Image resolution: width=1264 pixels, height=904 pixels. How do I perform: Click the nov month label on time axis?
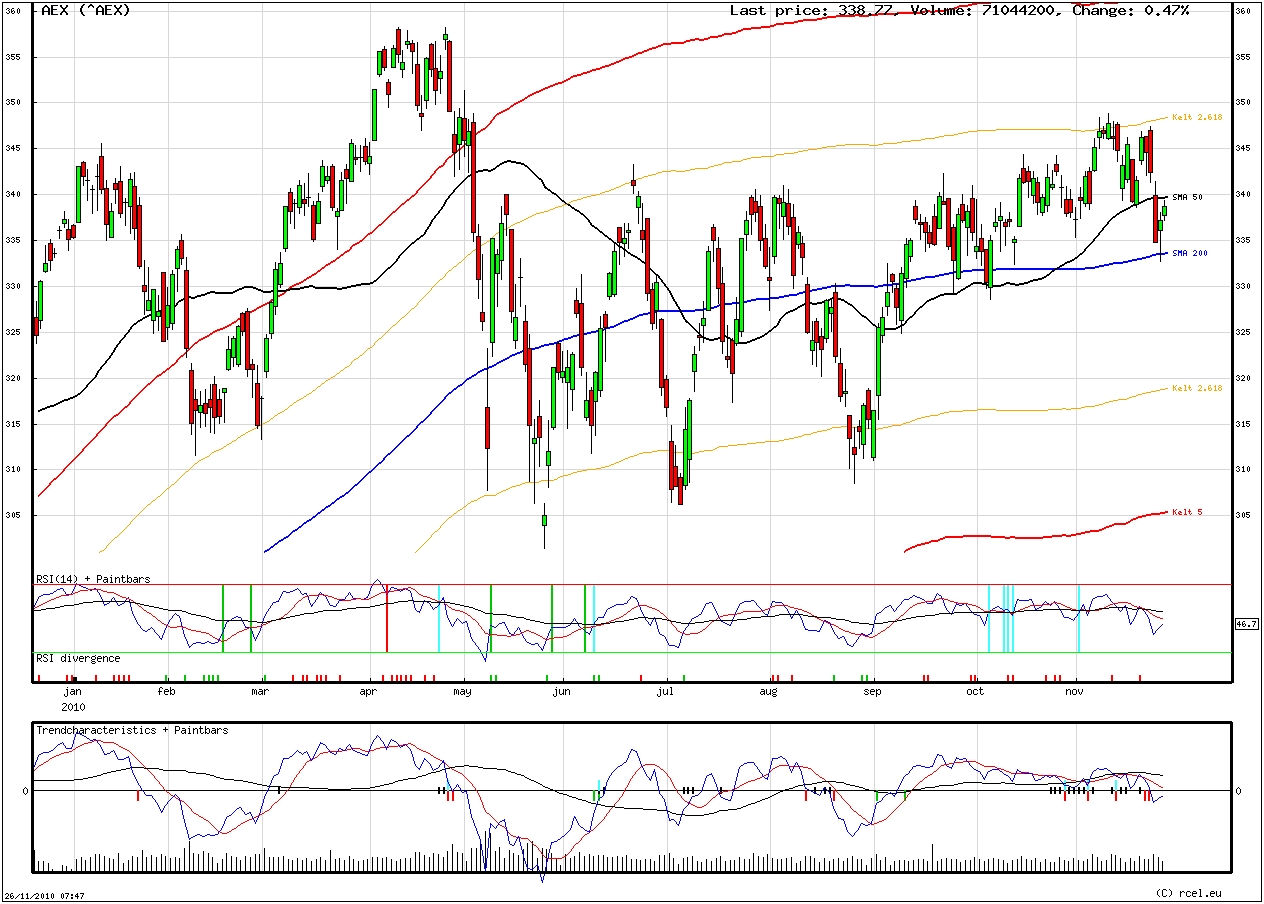[x=1074, y=691]
